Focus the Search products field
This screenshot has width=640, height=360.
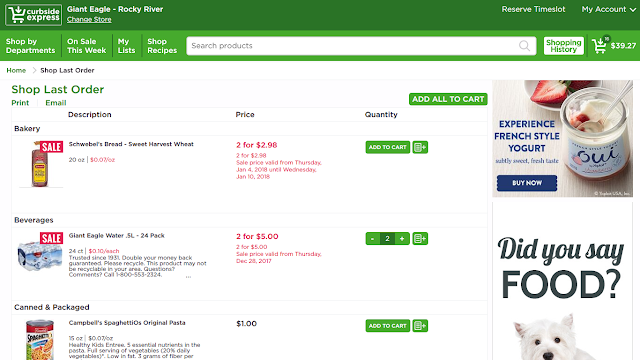pyautogui.click(x=361, y=46)
